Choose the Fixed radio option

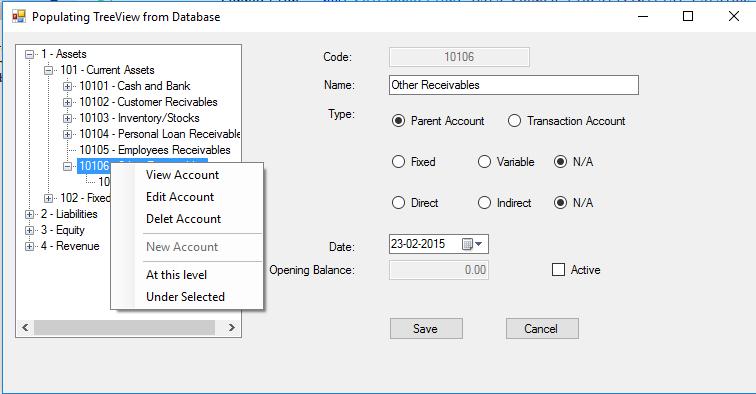[398, 162]
